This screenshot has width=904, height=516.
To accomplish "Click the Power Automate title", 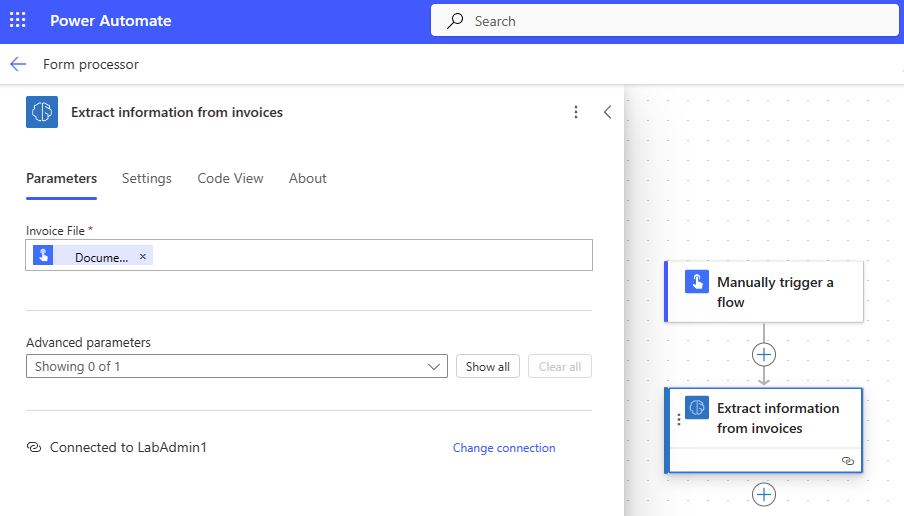I will click(111, 21).
